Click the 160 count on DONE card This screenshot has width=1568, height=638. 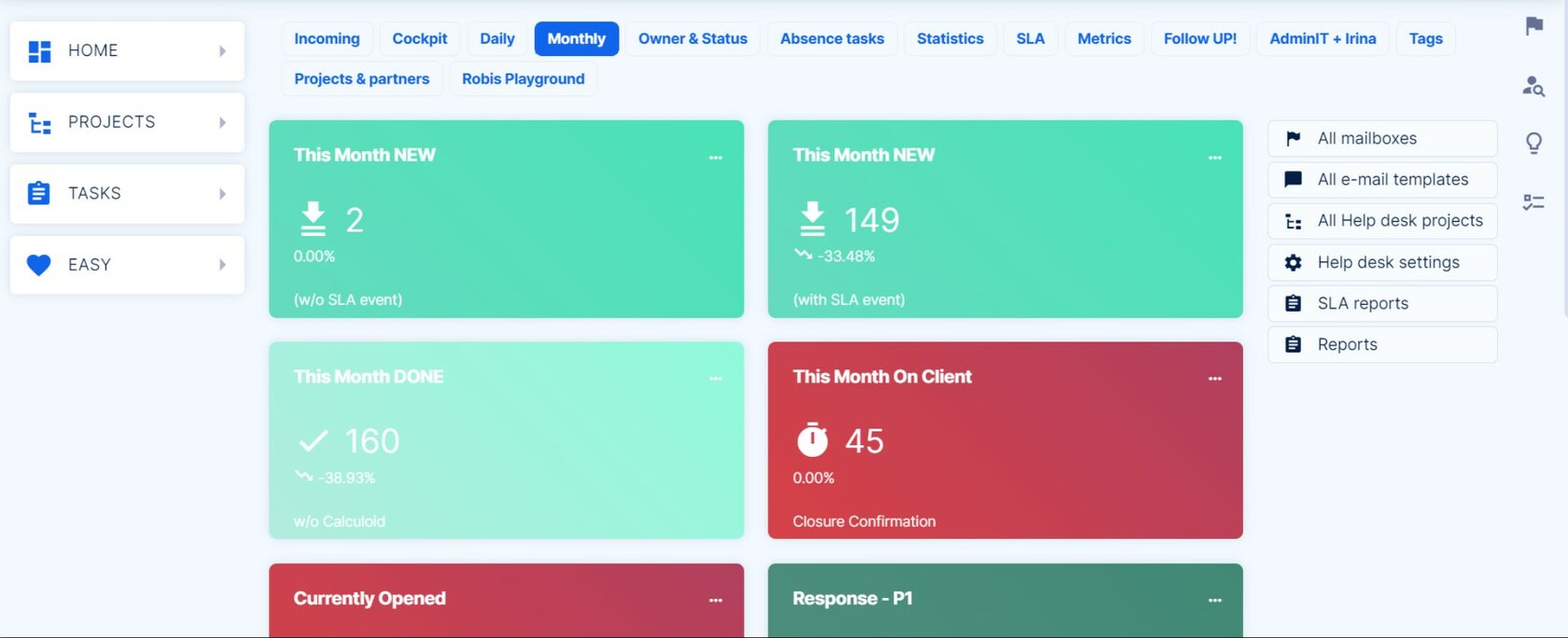(372, 441)
